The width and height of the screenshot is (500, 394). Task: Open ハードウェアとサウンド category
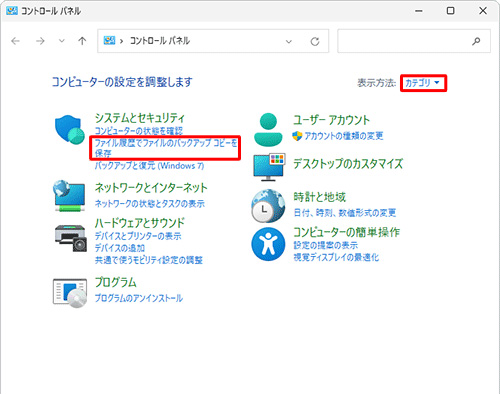click(x=140, y=222)
